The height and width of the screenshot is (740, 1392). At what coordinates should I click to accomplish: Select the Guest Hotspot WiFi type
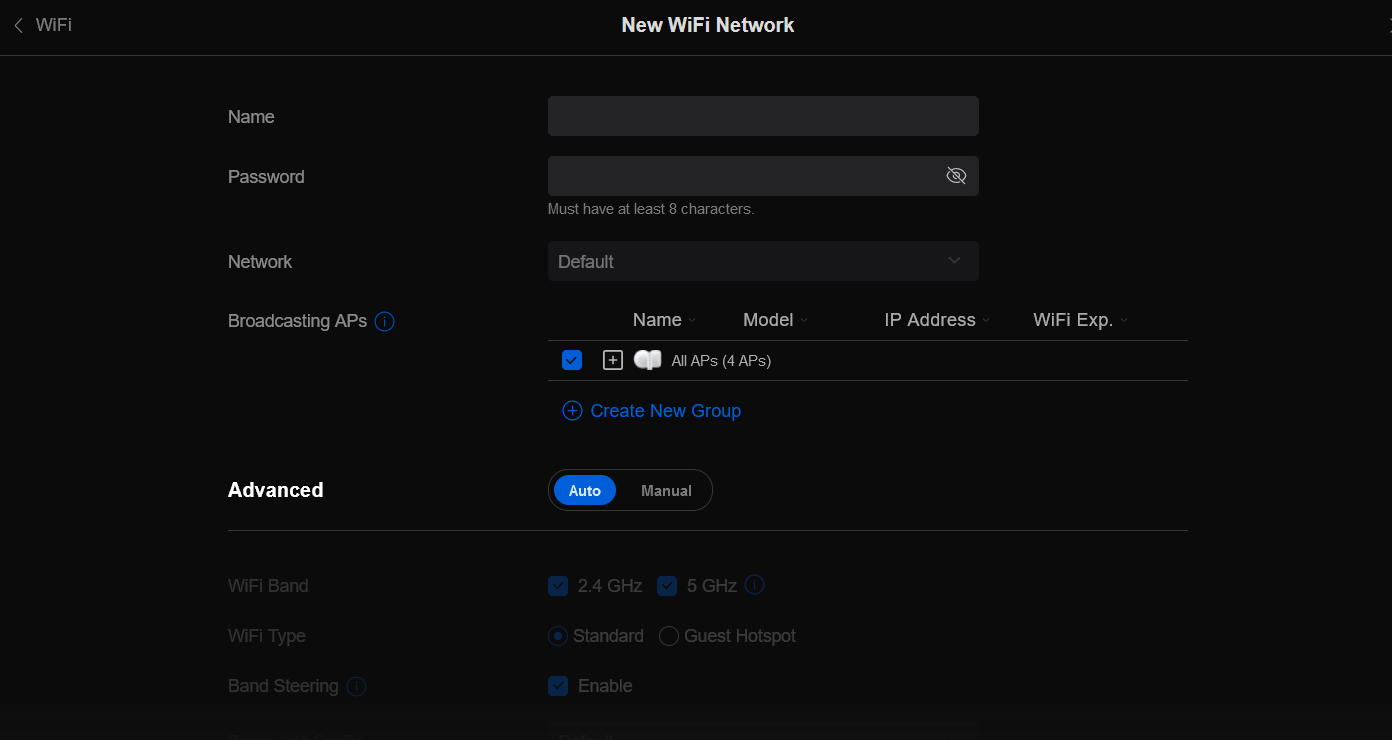(x=668, y=636)
